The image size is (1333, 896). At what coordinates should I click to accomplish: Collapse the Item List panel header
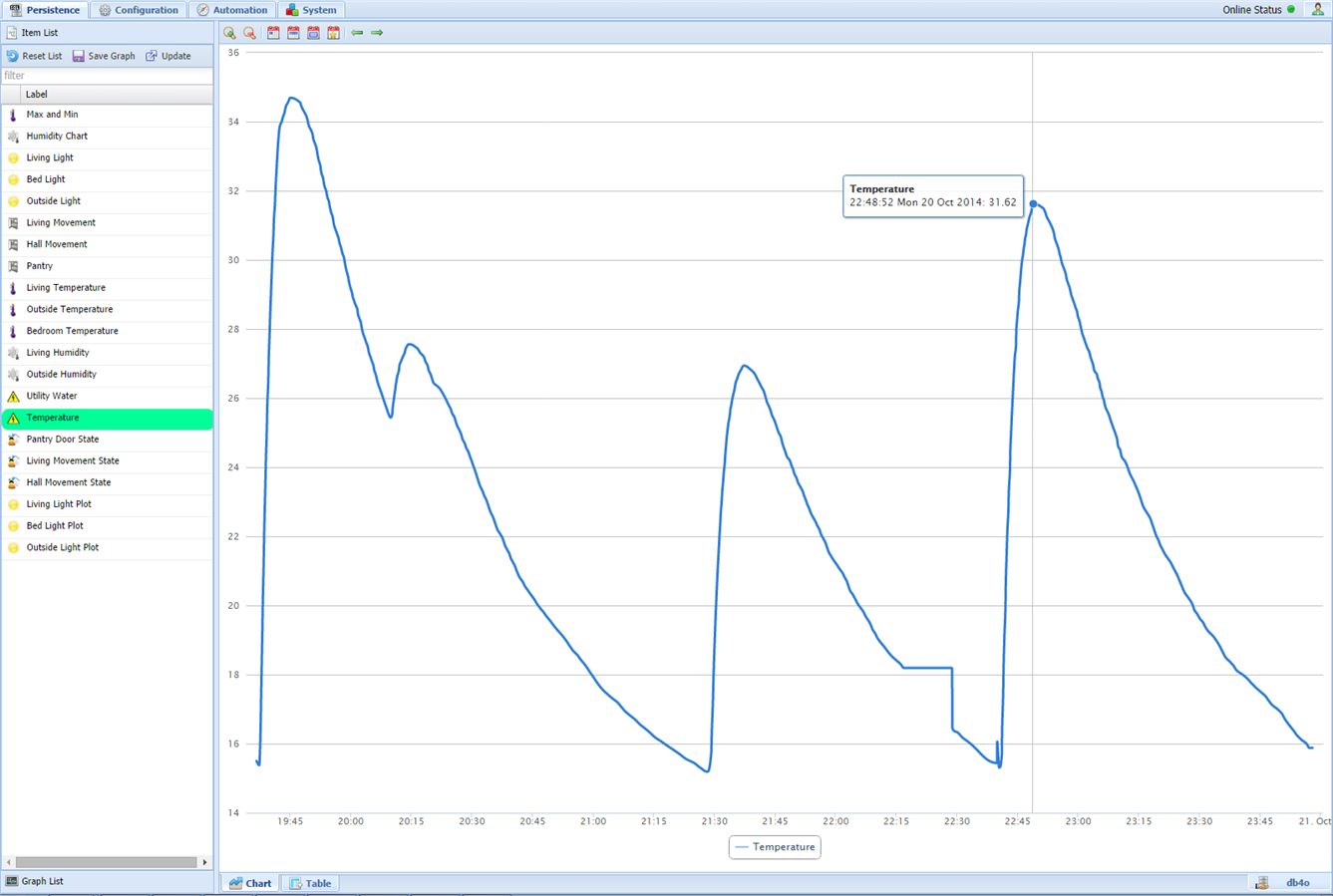pos(40,33)
